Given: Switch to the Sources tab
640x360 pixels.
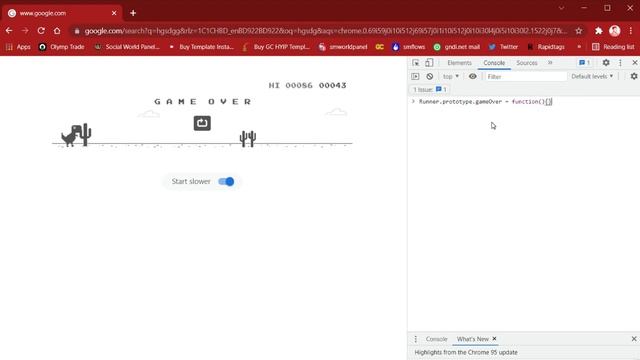Looking at the screenshot, I should pyautogui.click(x=527, y=63).
